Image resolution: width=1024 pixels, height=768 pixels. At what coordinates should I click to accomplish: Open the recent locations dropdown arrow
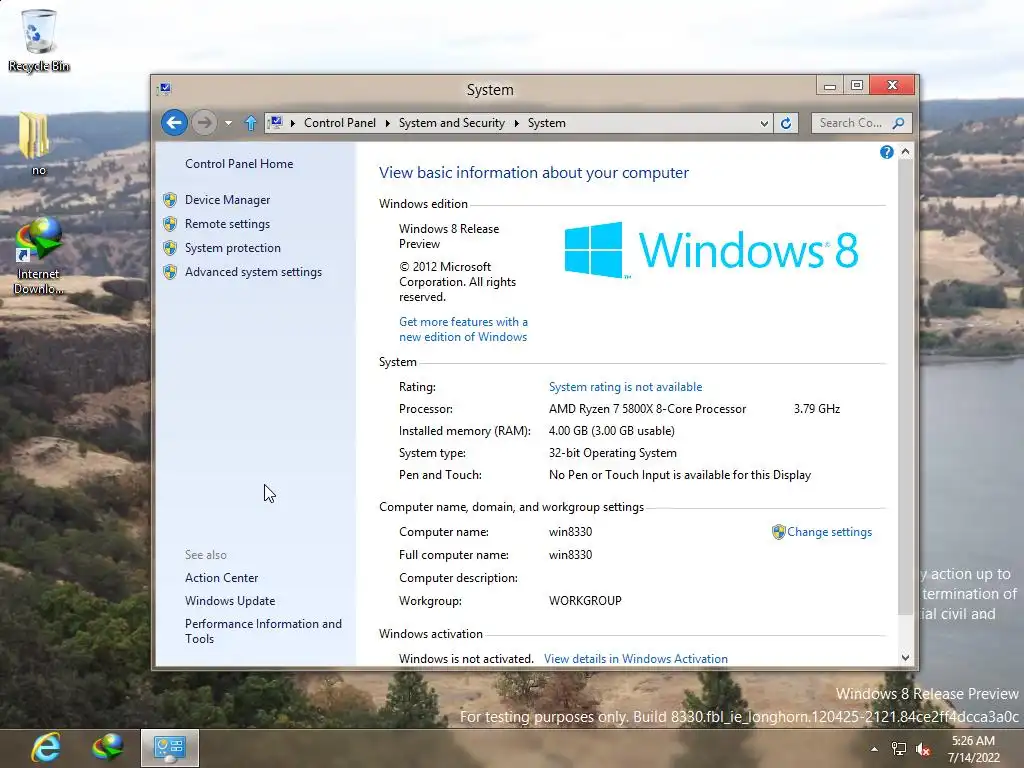[229, 123]
